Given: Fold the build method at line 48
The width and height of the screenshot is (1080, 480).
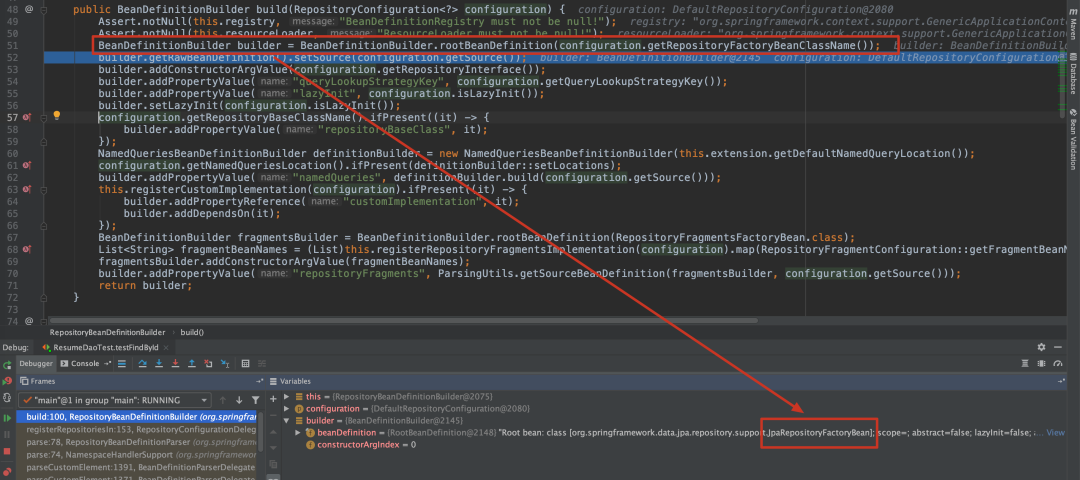Looking at the screenshot, I should tap(43, 10).
